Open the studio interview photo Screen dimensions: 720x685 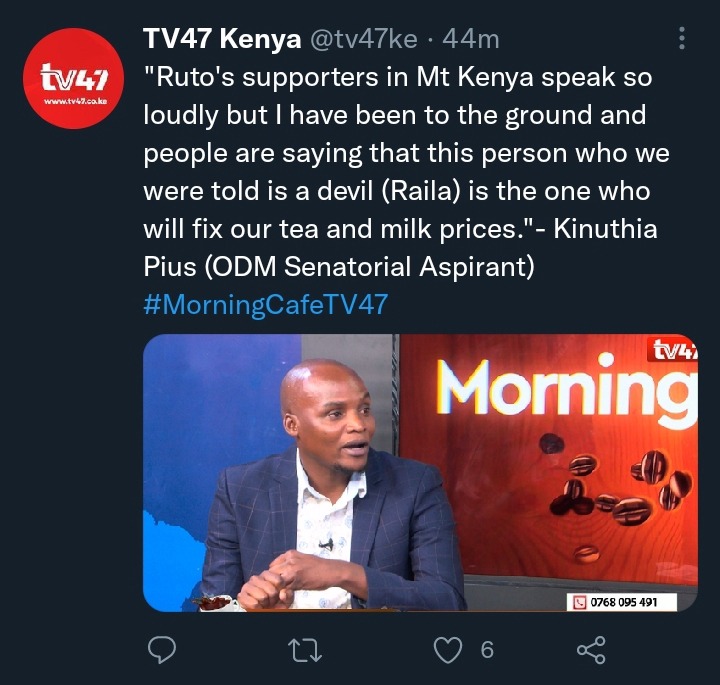tap(421, 473)
